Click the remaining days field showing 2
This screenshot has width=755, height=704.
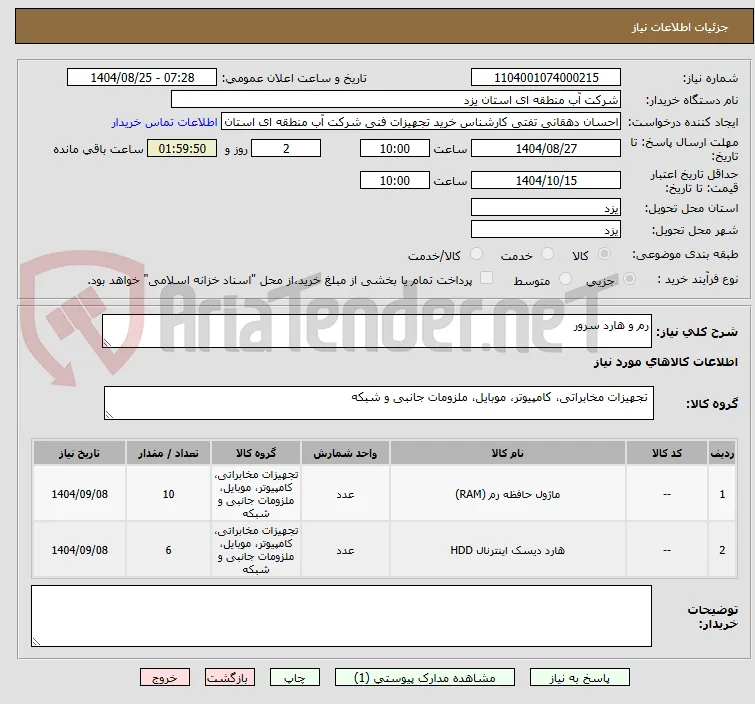click(x=286, y=148)
